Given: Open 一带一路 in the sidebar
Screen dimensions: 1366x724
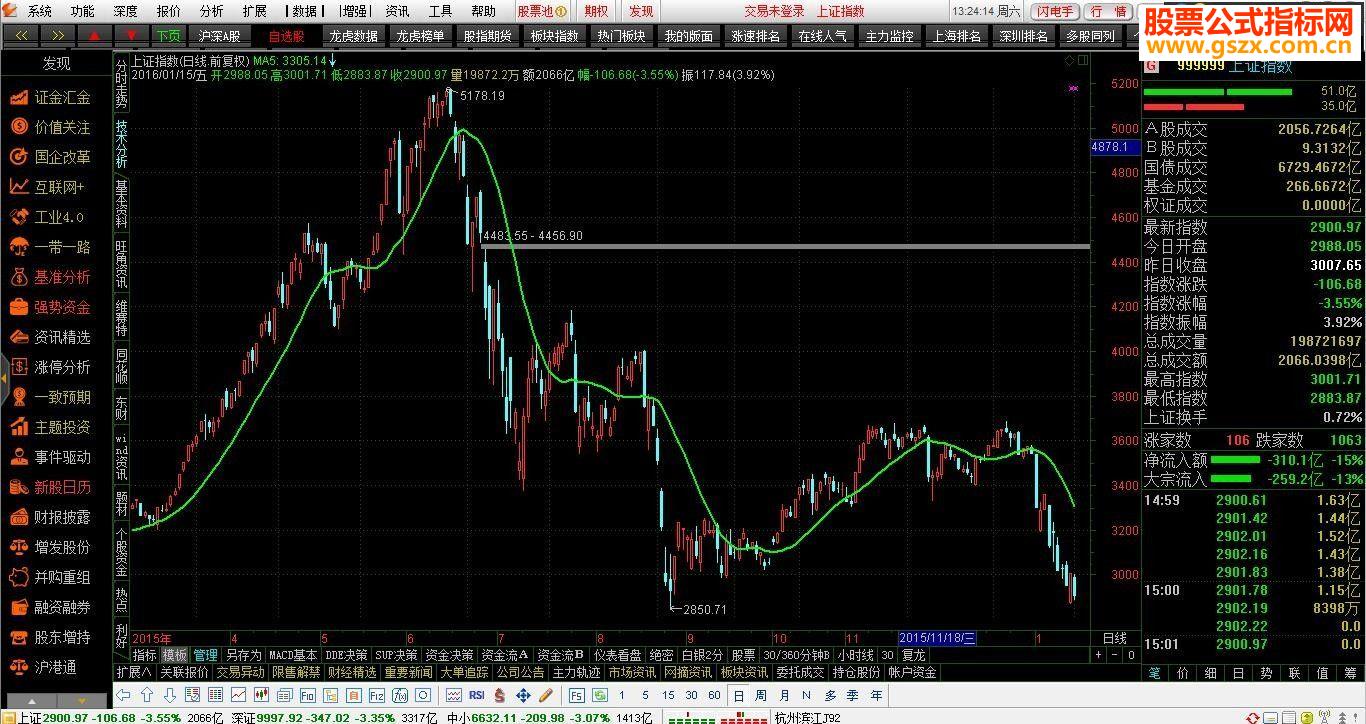Looking at the screenshot, I should 62,247.
